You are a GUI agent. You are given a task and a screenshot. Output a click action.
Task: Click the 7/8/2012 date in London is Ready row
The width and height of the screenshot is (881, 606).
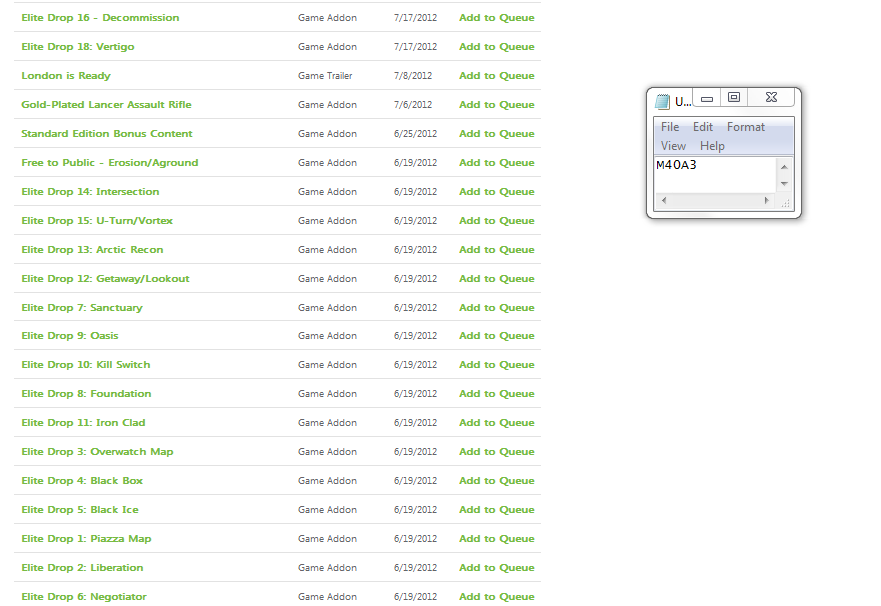coord(413,76)
